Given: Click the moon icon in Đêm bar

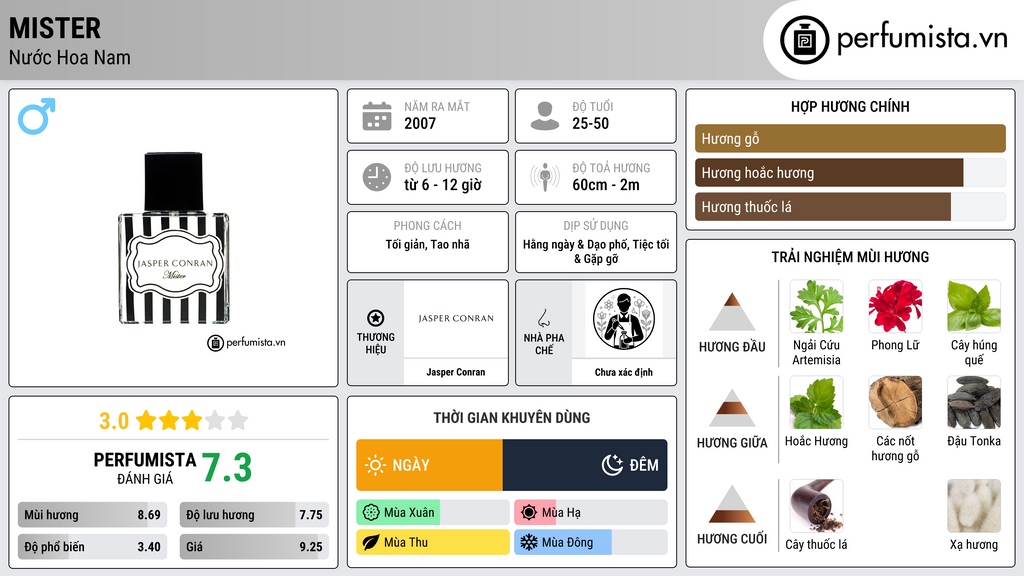Looking at the screenshot, I should pyautogui.click(x=613, y=465).
